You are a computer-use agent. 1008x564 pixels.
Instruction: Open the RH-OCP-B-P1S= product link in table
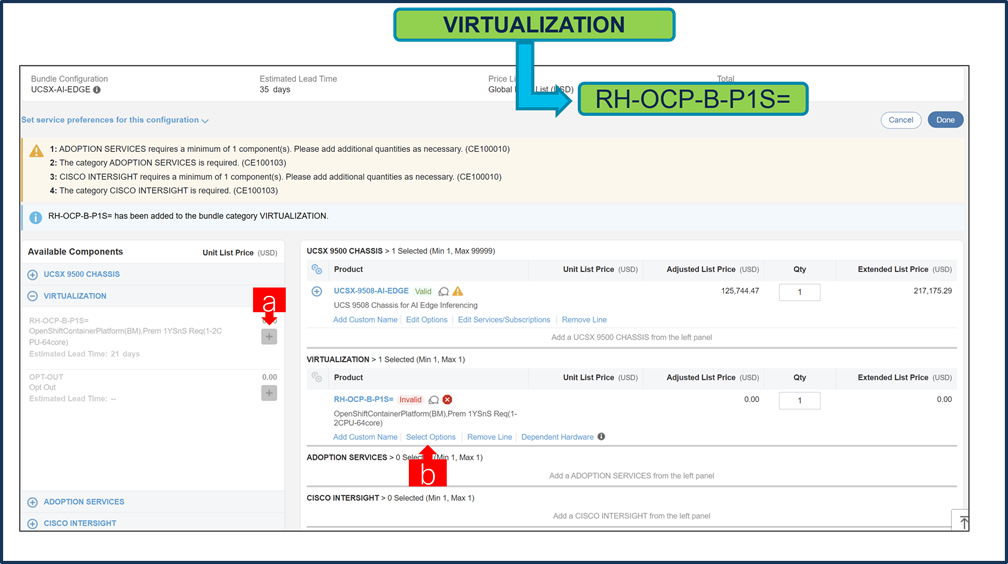point(363,399)
